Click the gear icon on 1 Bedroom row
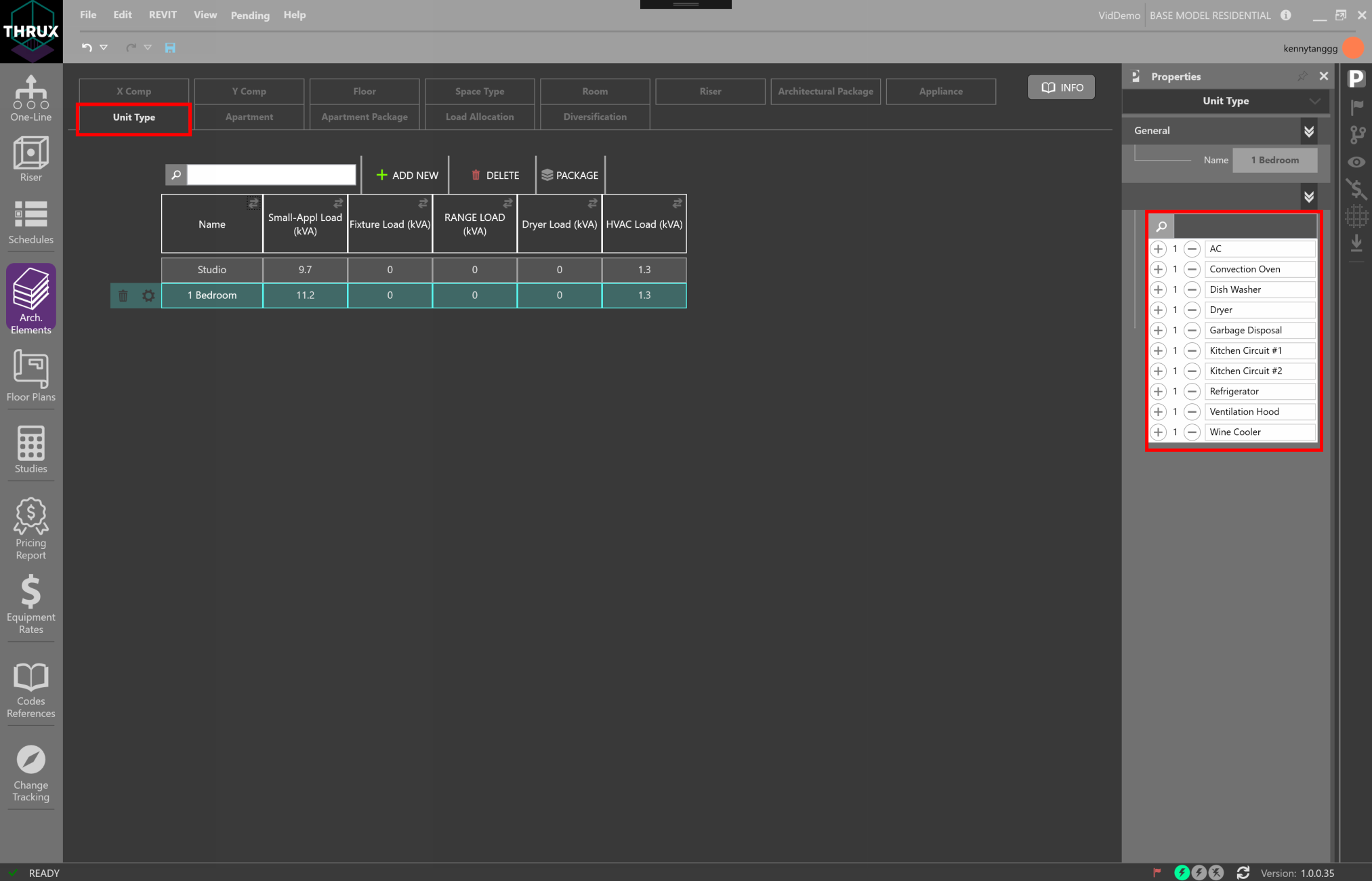Image resolution: width=1372 pixels, height=881 pixels. pyautogui.click(x=148, y=295)
